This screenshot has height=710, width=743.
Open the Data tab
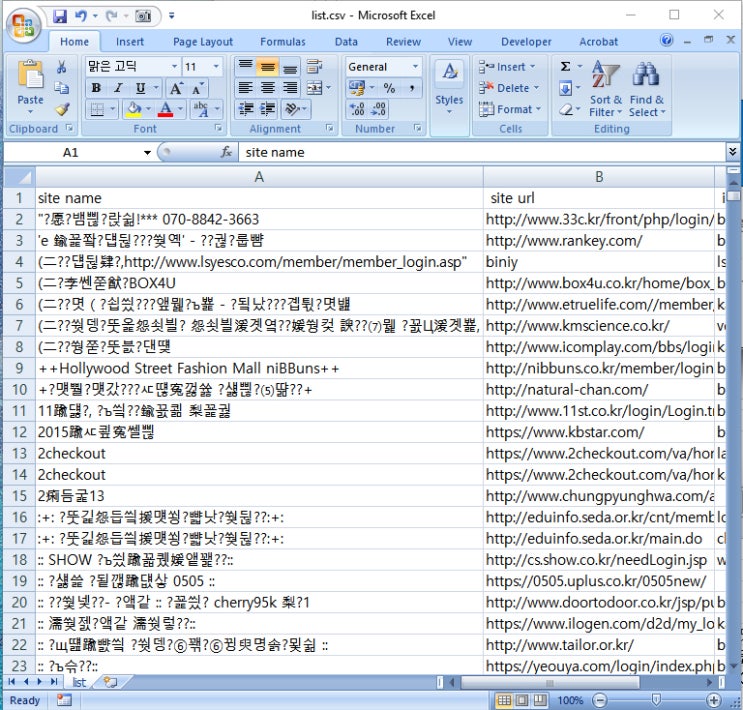(x=346, y=42)
